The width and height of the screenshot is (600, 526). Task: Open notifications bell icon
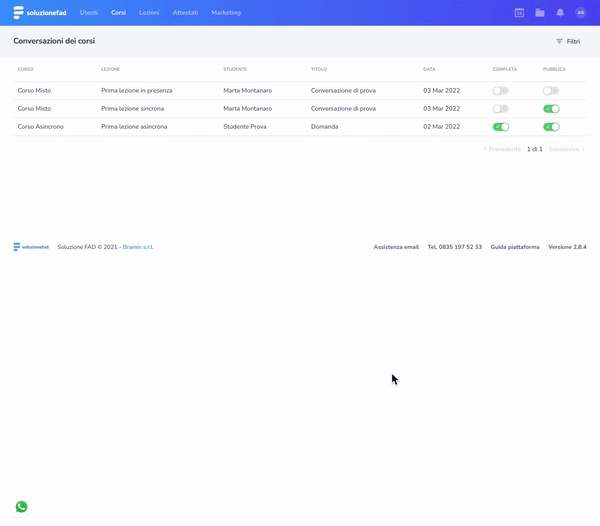click(560, 13)
